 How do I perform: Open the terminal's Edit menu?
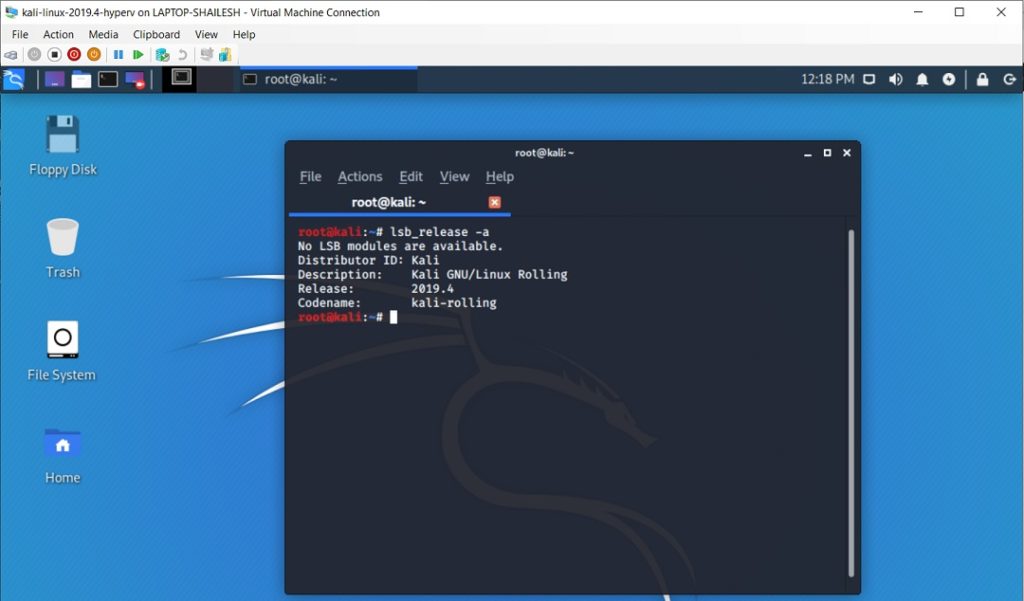tap(411, 176)
